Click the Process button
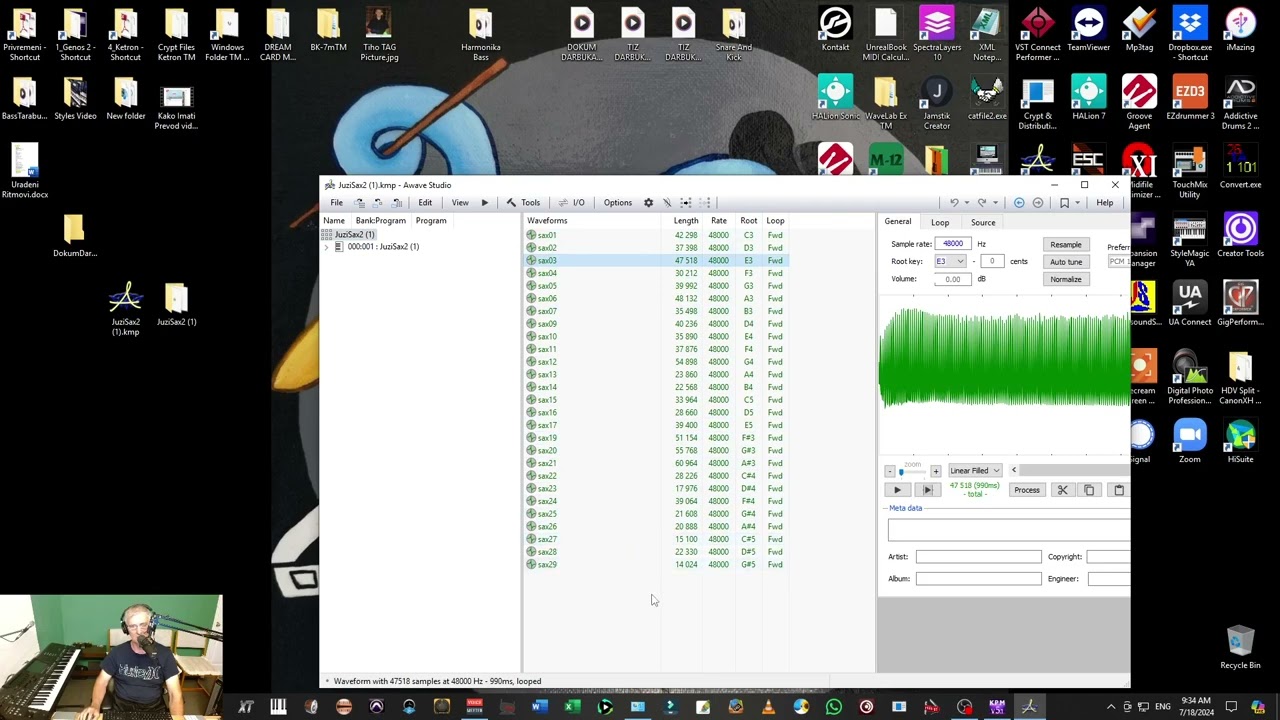1280x720 pixels. 1027,490
